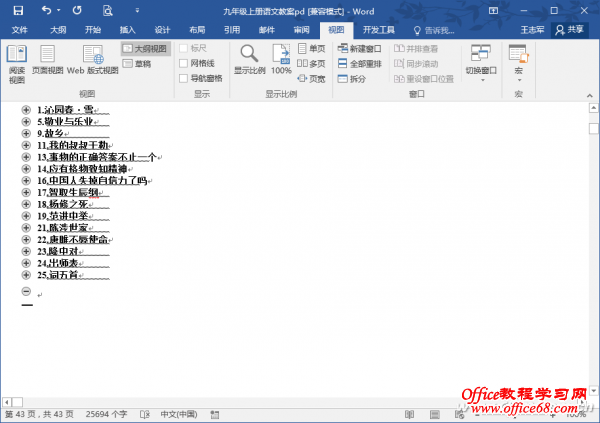Open the 显示比例 zoom dialog

pos(249,60)
